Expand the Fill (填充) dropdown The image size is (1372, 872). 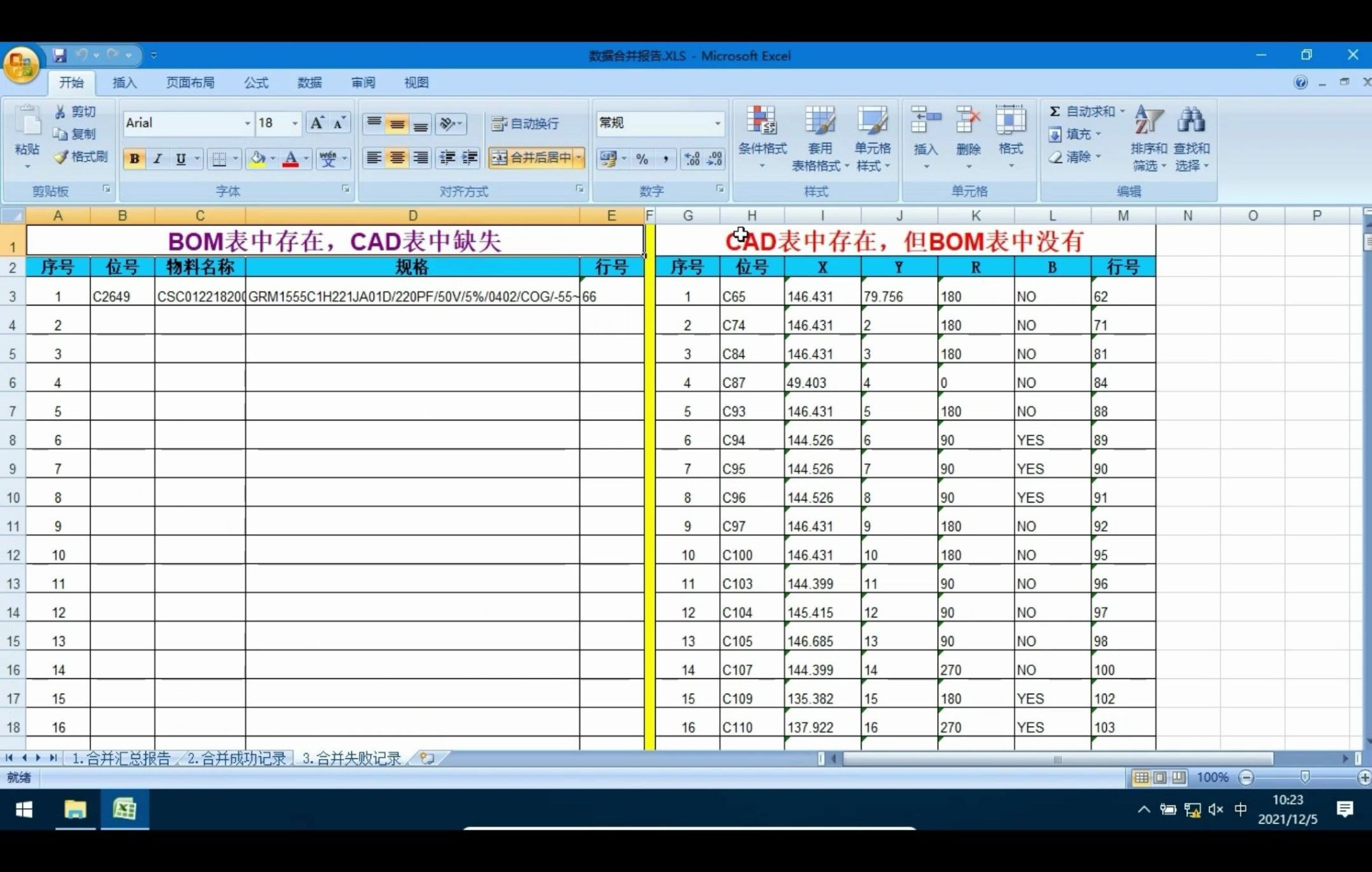click(x=1098, y=134)
